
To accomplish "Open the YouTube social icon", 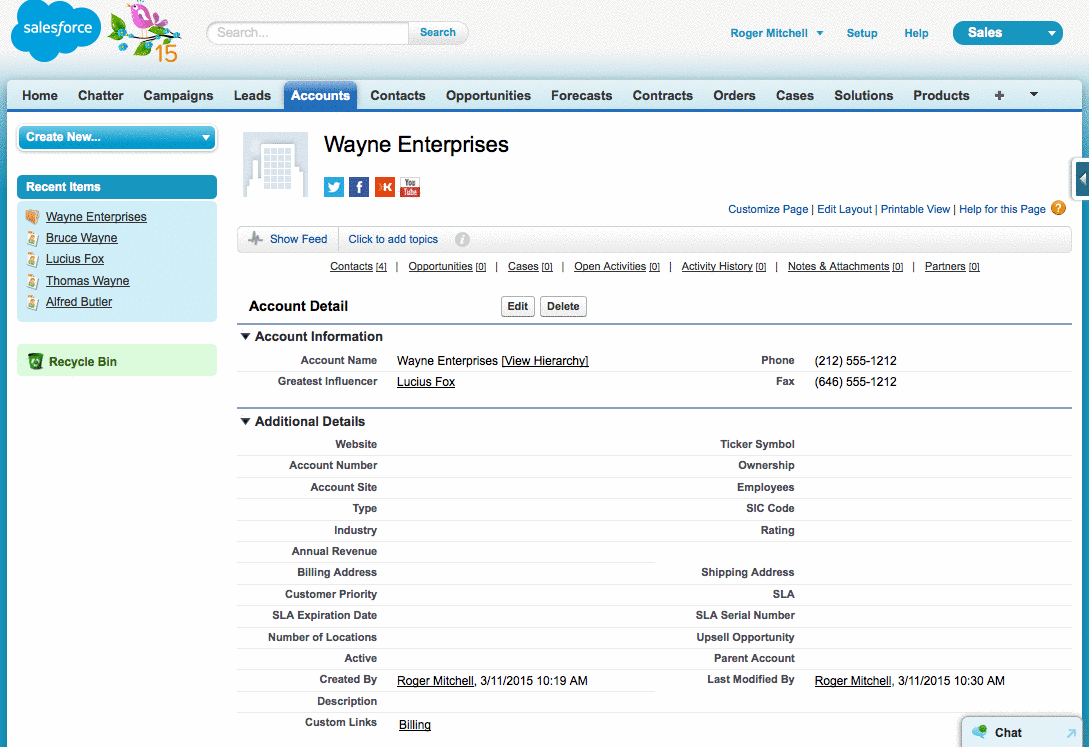I will (x=410, y=187).
